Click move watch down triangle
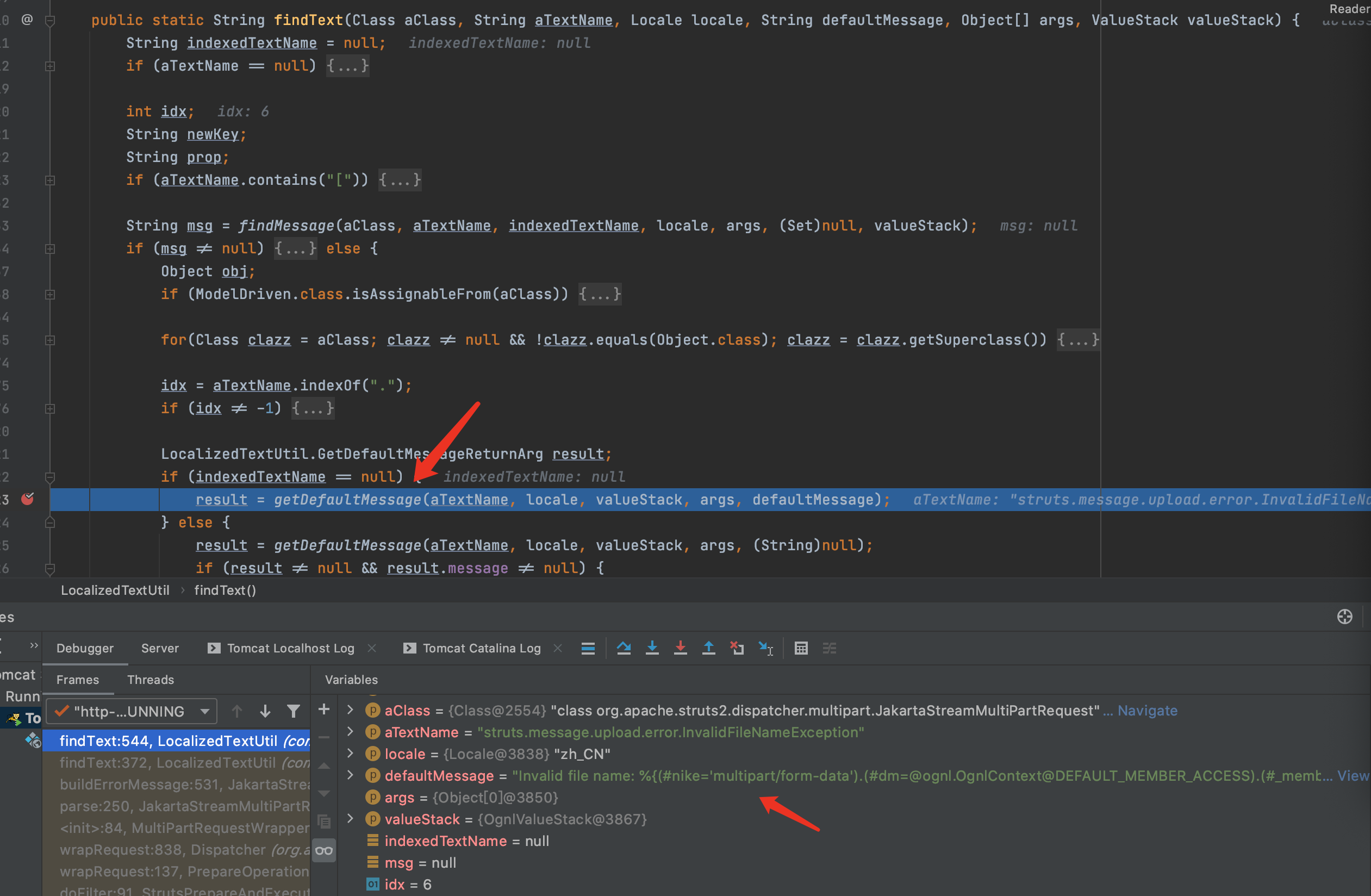 coord(324,794)
